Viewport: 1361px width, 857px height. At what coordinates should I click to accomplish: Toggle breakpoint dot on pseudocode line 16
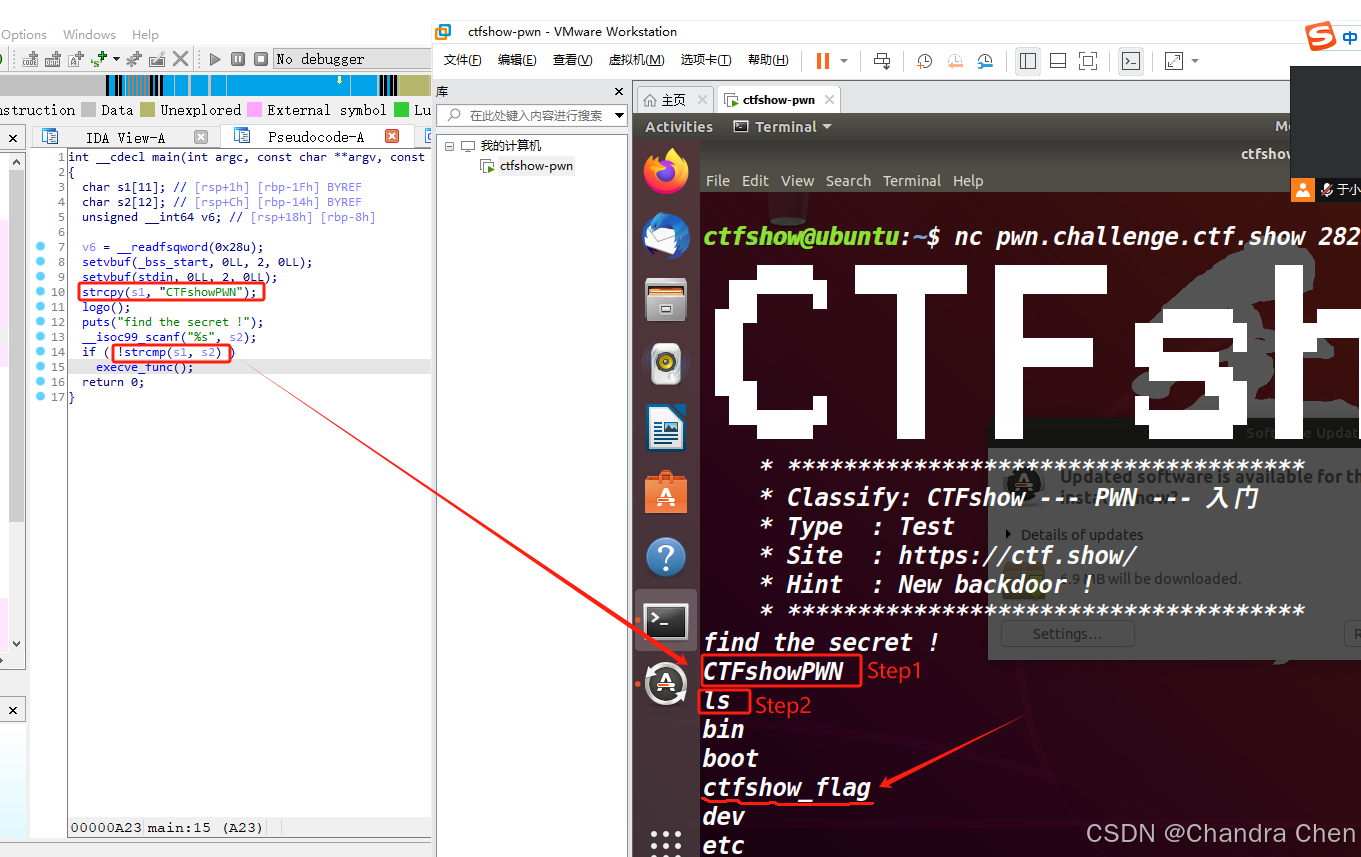(40, 382)
